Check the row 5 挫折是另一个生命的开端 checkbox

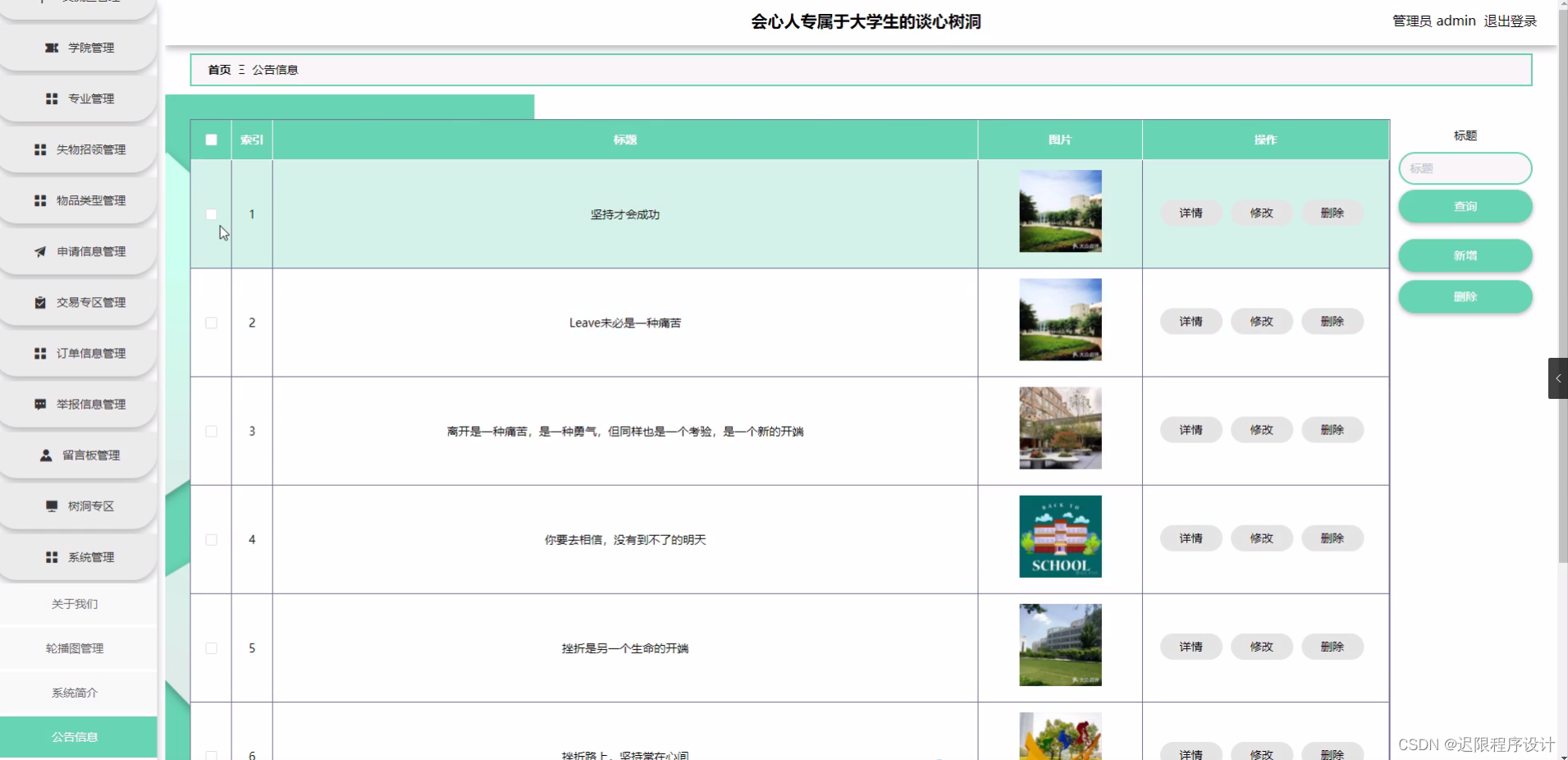point(211,648)
